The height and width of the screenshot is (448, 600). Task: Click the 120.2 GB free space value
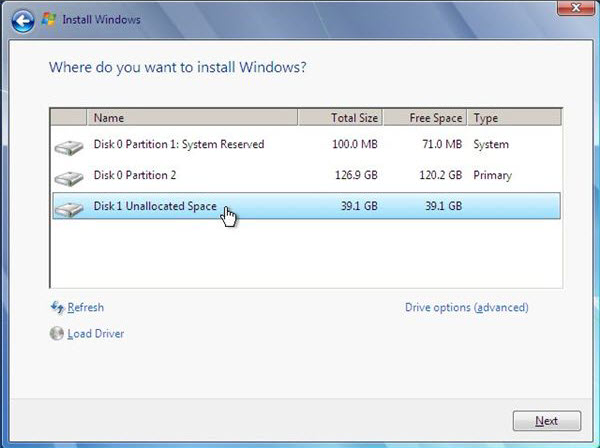(x=440, y=175)
